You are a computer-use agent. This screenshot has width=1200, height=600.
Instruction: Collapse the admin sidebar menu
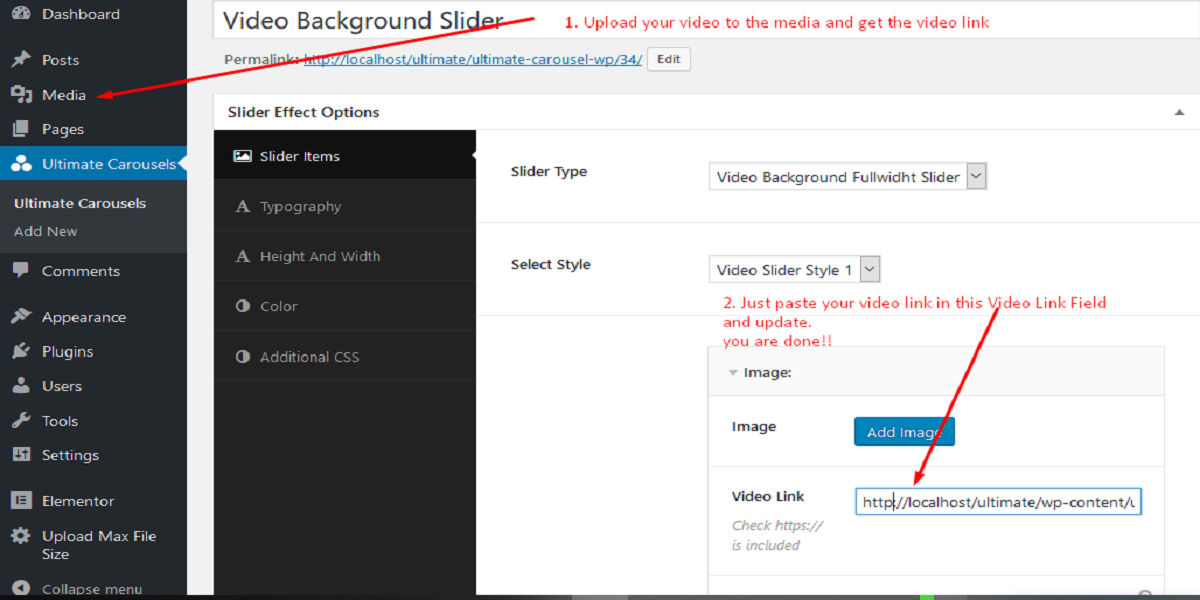point(93,588)
